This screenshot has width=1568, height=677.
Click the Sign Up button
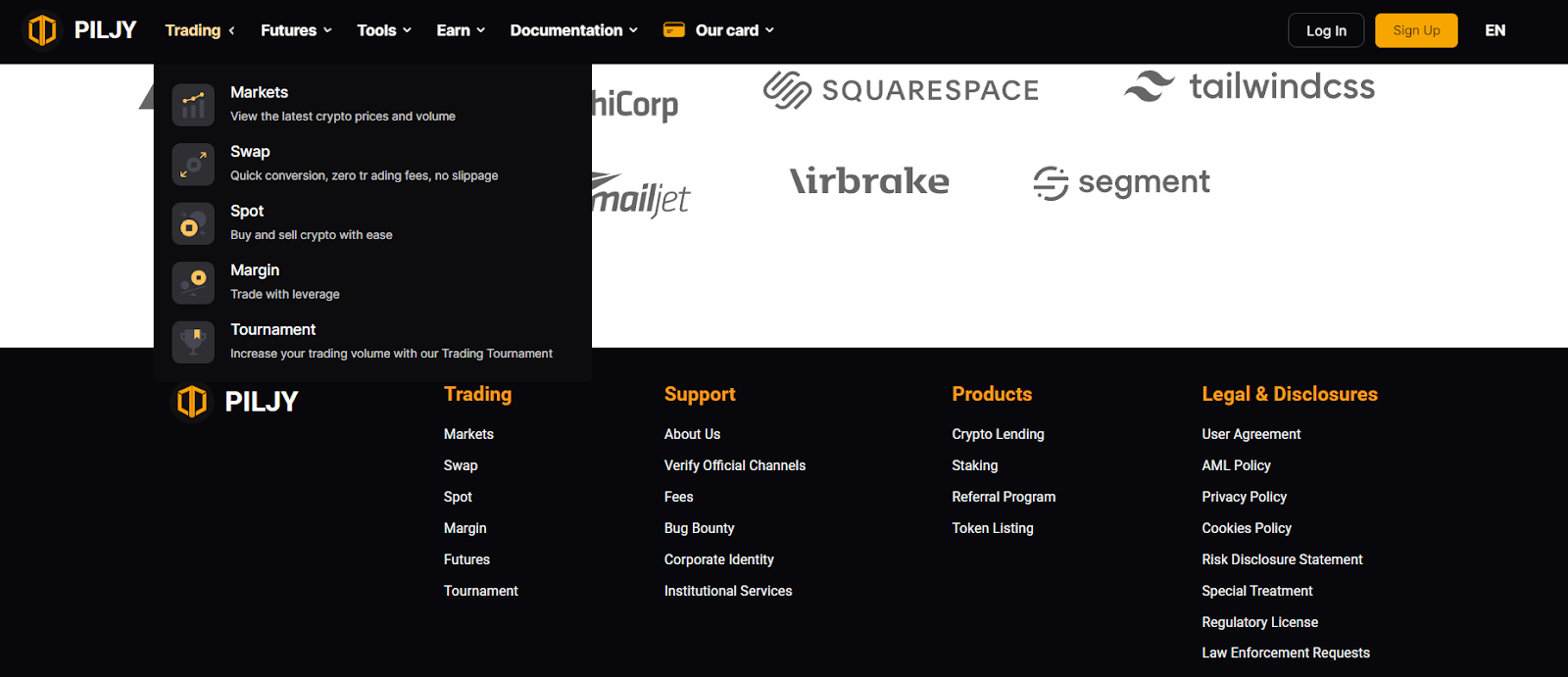coord(1416,30)
